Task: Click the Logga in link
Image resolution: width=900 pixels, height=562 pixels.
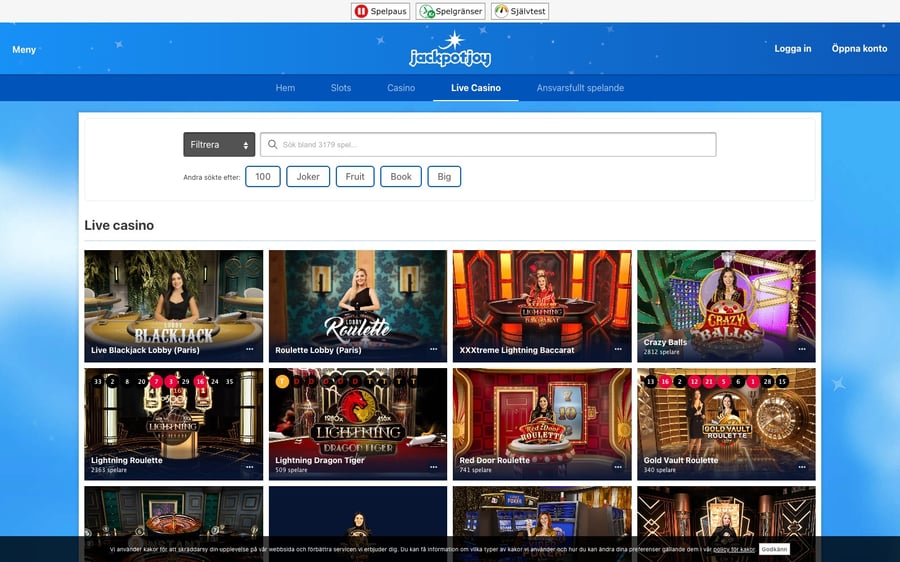Action: [x=793, y=49]
